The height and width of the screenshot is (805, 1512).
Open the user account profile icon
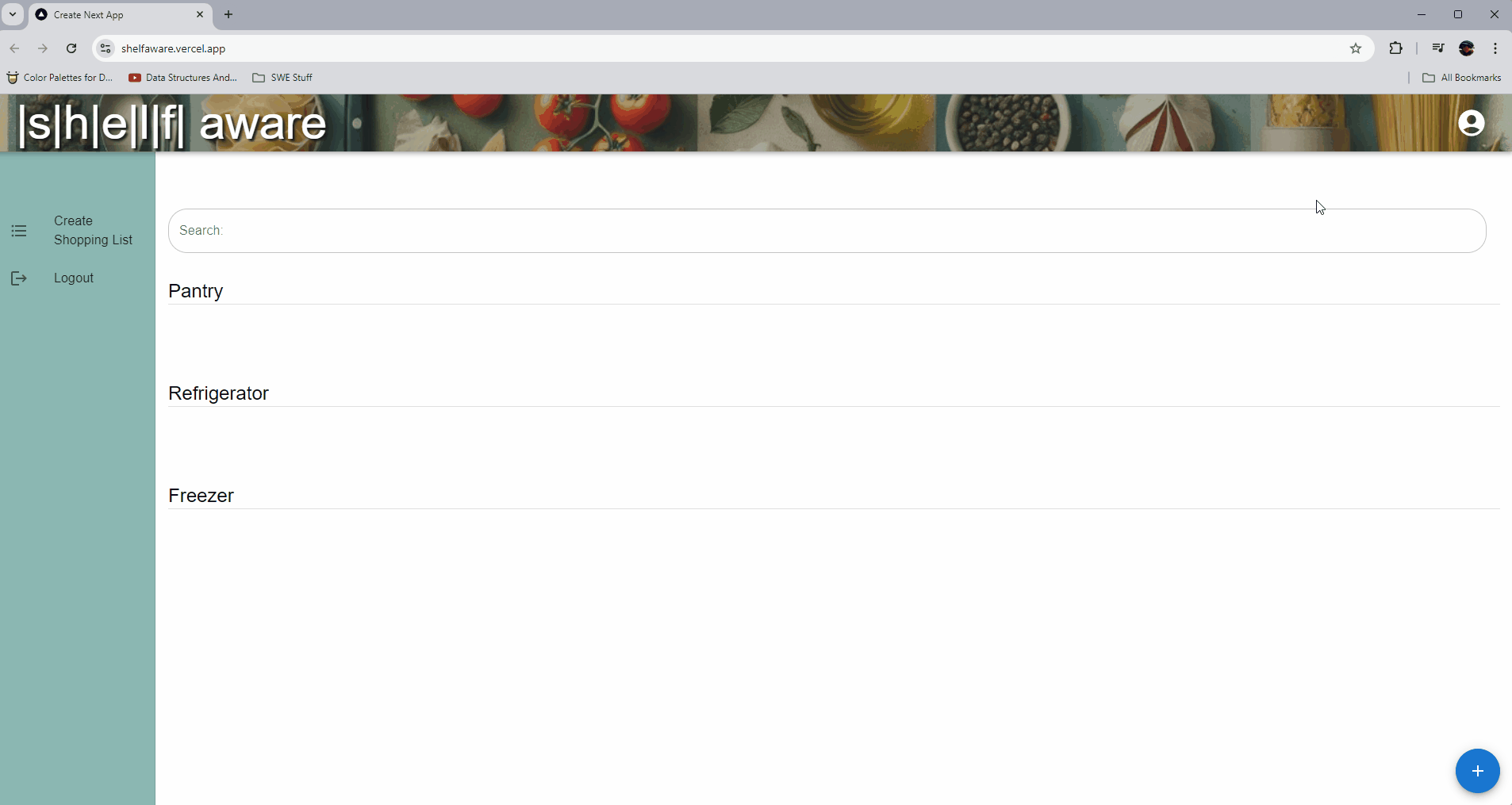(x=1471, y=123)
